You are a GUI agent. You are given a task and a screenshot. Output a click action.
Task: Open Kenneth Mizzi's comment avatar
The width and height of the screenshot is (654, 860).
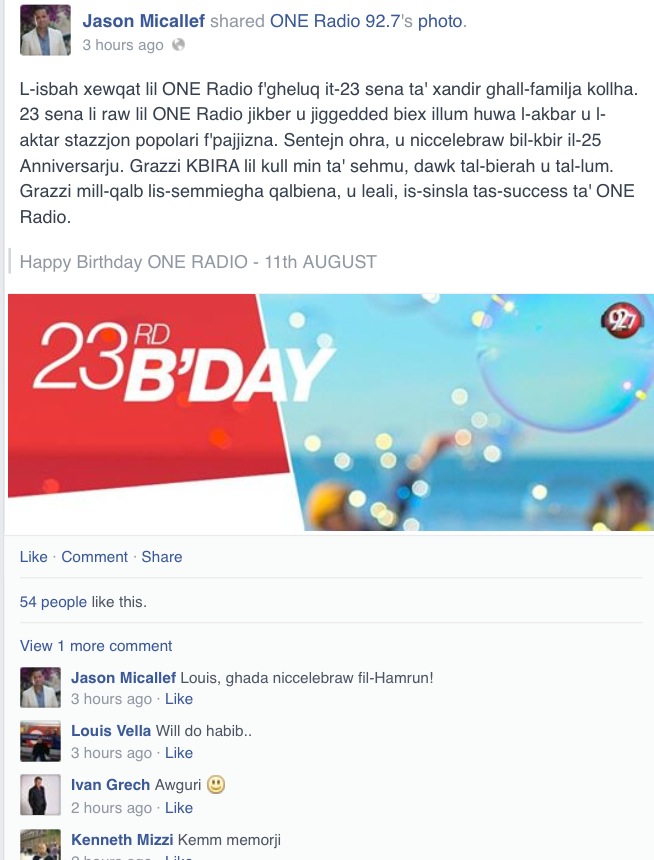click(41, 845)
